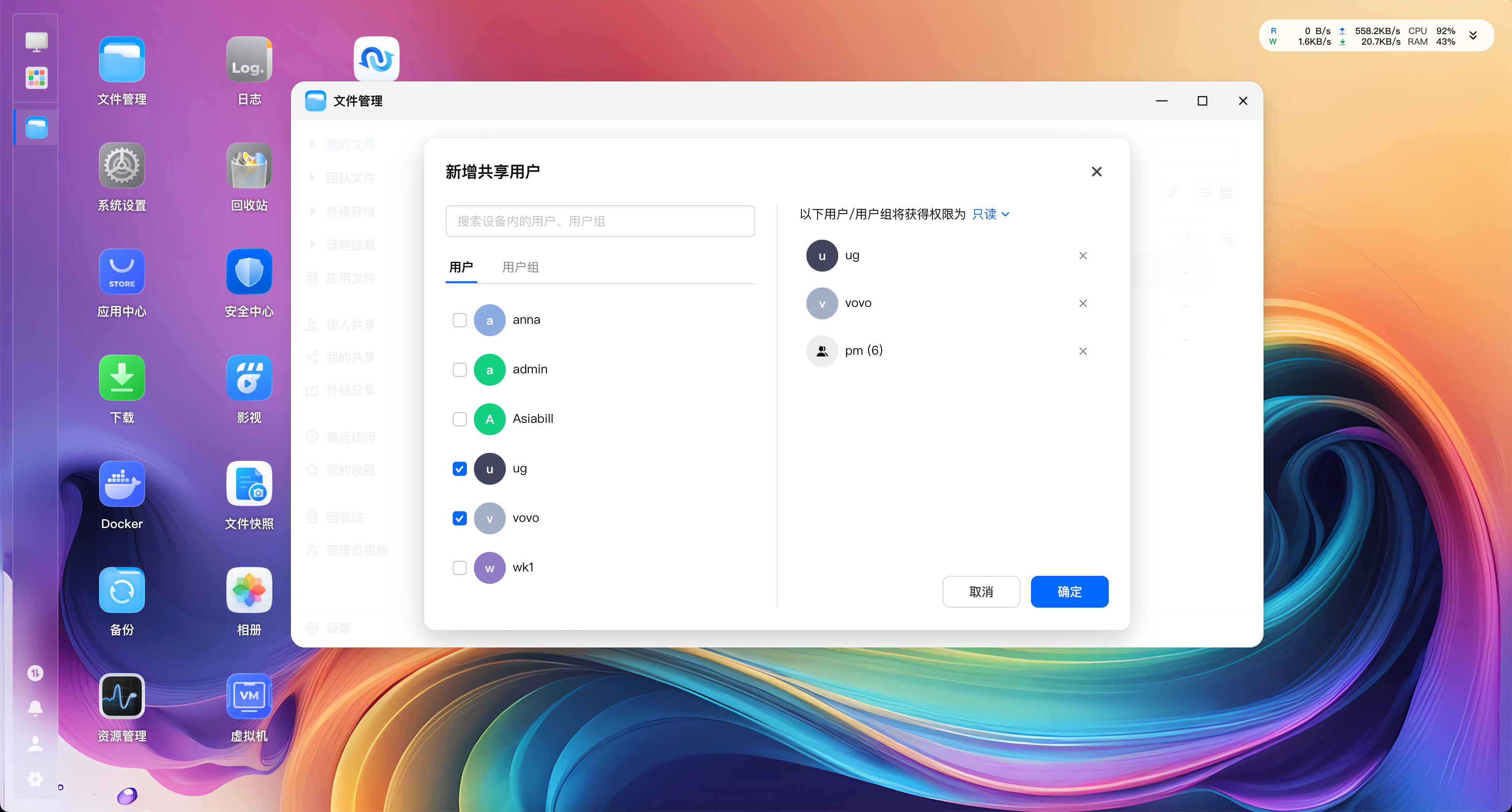Tick the wk1 user checkbox
This screenshot has height=812, width=1512.
point(460,568)
